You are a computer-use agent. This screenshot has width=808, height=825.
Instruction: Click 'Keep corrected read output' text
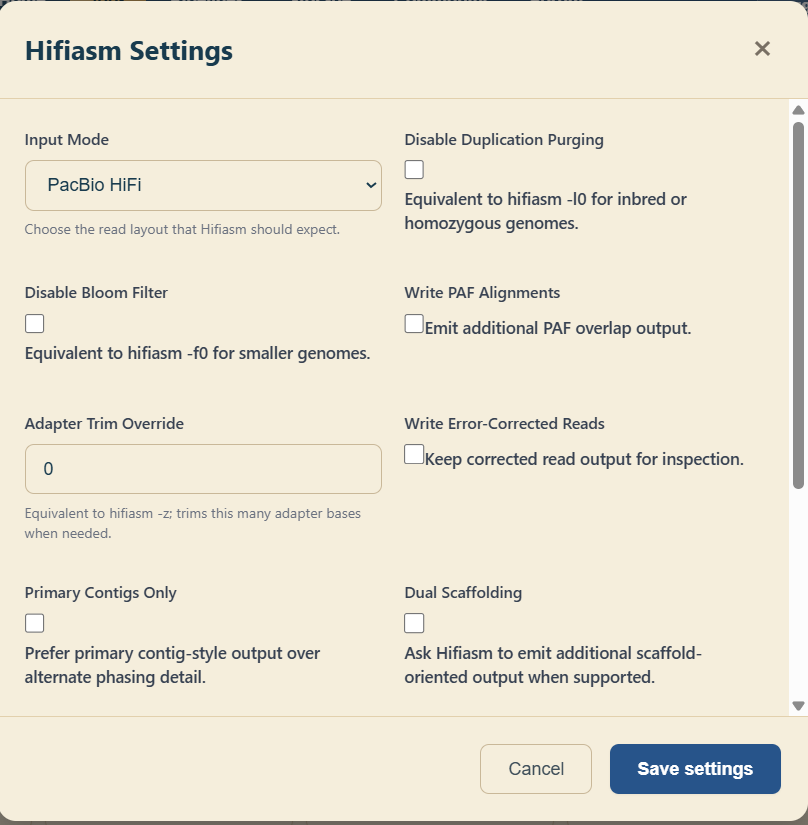pos(584,459)
